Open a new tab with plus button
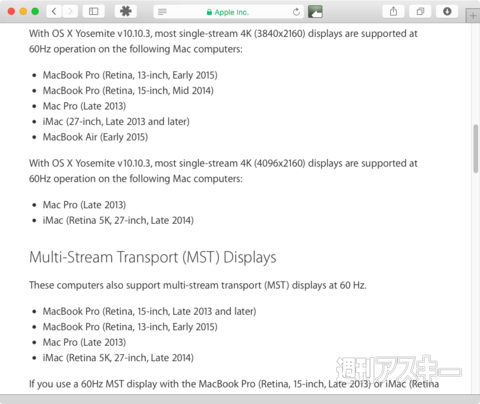Image resolution: width=480 pixels, height=404 pixels. click(x=473, y=16)
